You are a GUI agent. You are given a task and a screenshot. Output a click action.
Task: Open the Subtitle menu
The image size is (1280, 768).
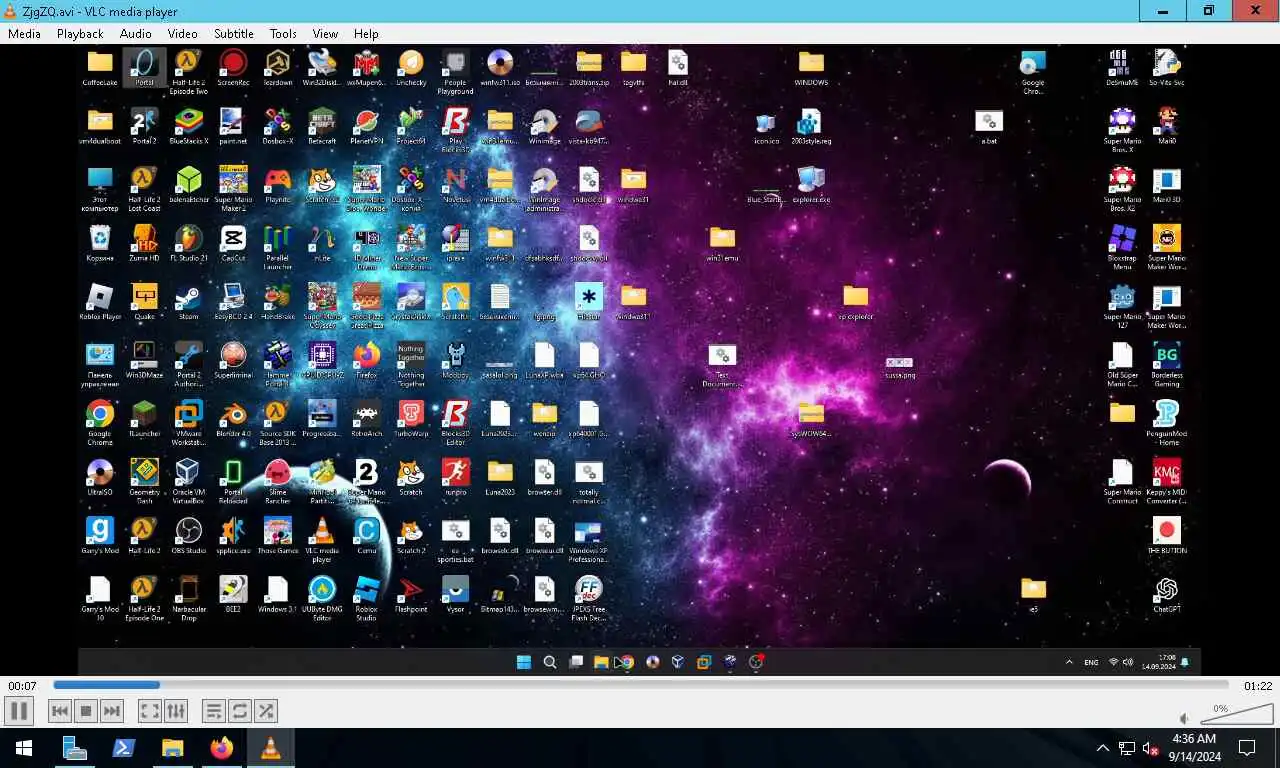tap(234, 33)
